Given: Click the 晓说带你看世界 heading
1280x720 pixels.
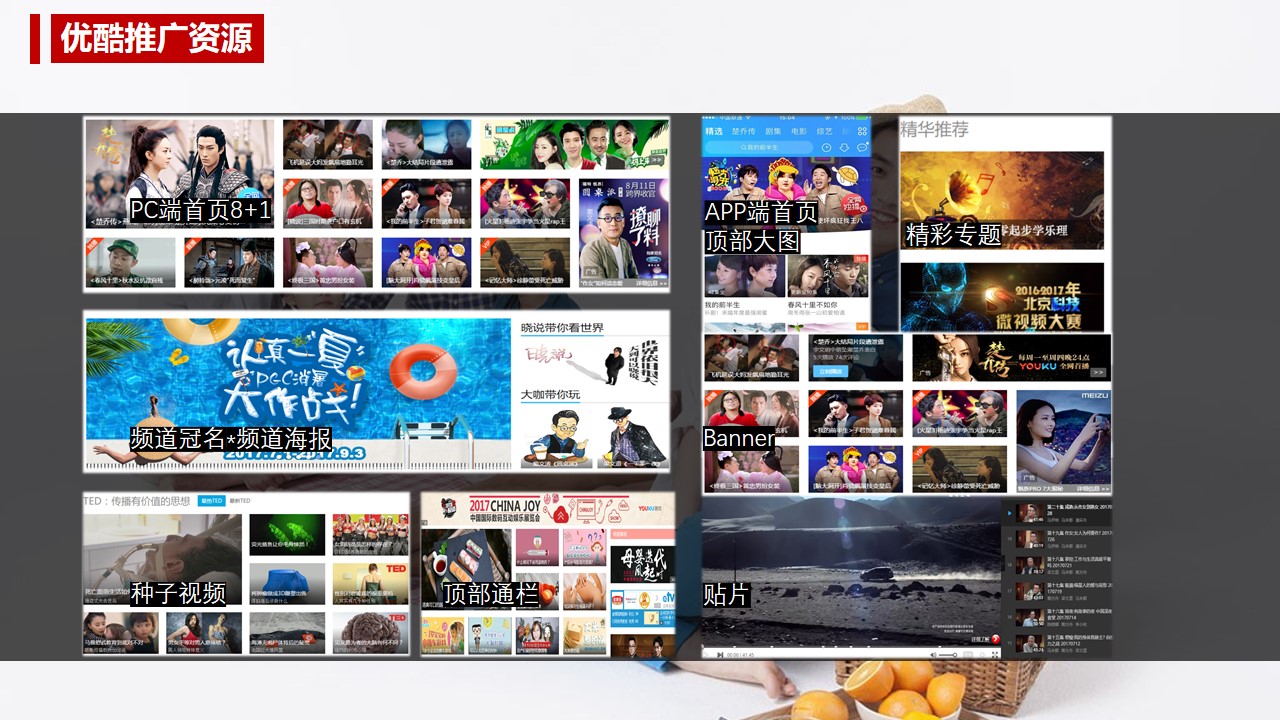Looking at the screenshot, I should pos(562,328).
